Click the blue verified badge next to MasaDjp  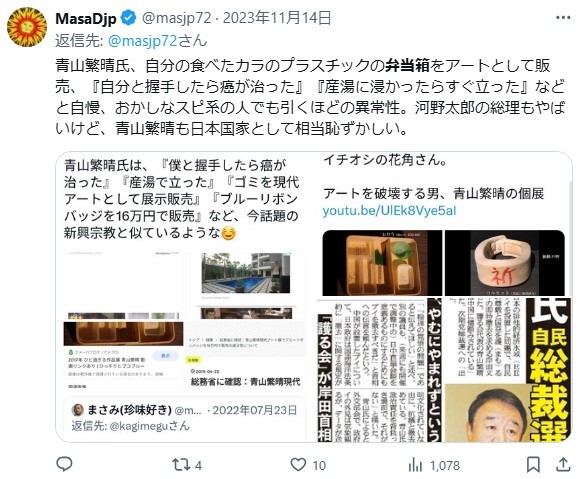[129, 18]
